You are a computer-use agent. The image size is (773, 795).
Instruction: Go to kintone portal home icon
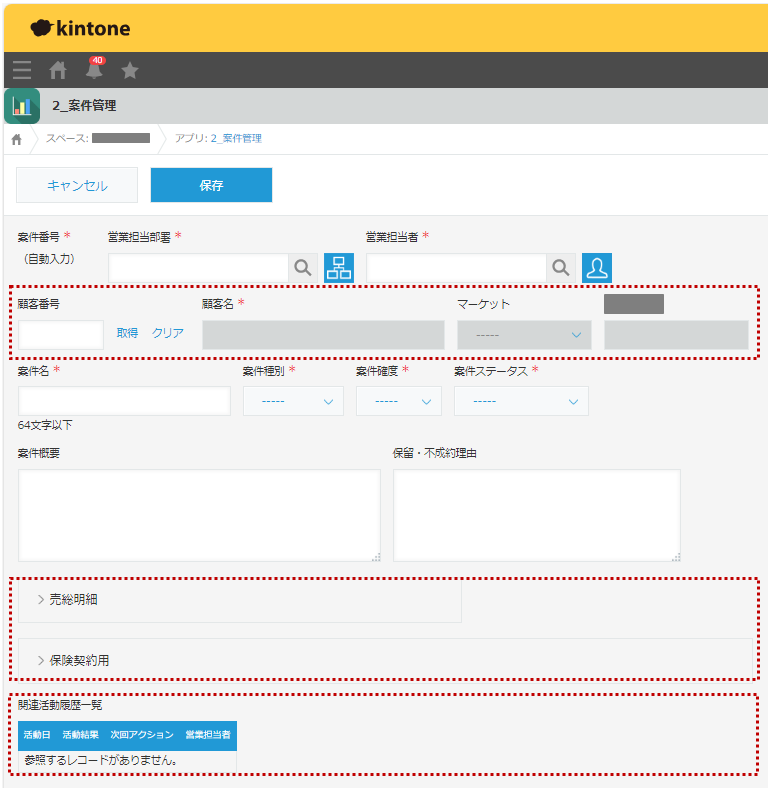(58, 70)
